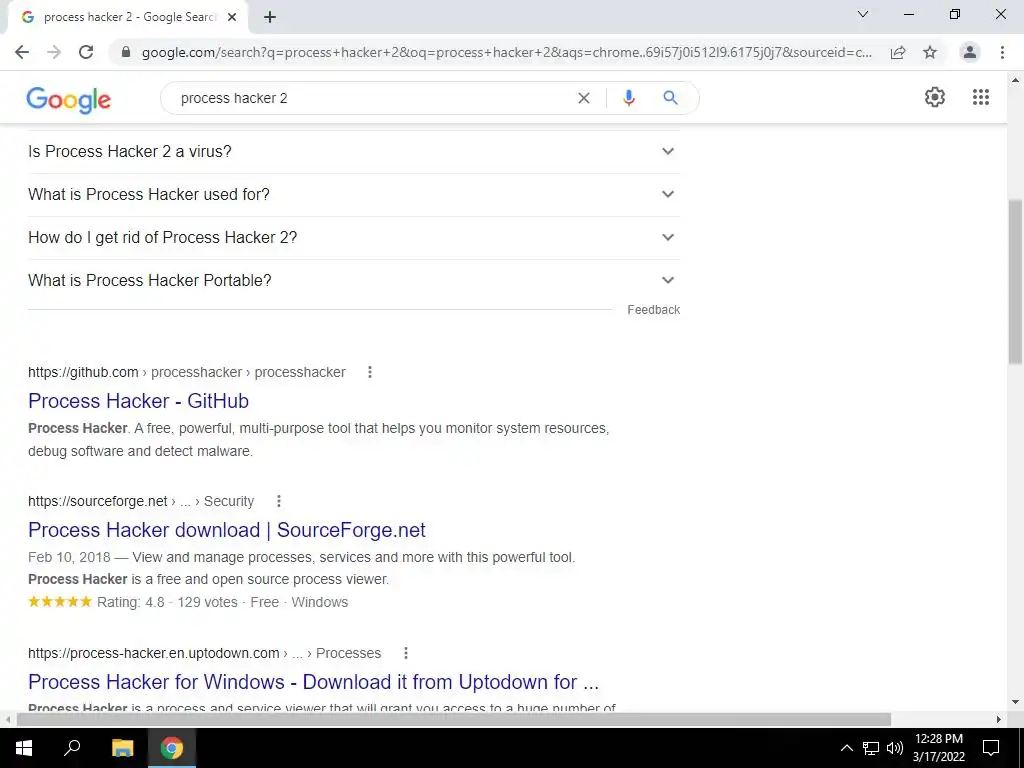This screenshot has height=768, width=1024.
Task: Share this page icon in address bar
Action: pyautogui.click(x=898, y=52)
